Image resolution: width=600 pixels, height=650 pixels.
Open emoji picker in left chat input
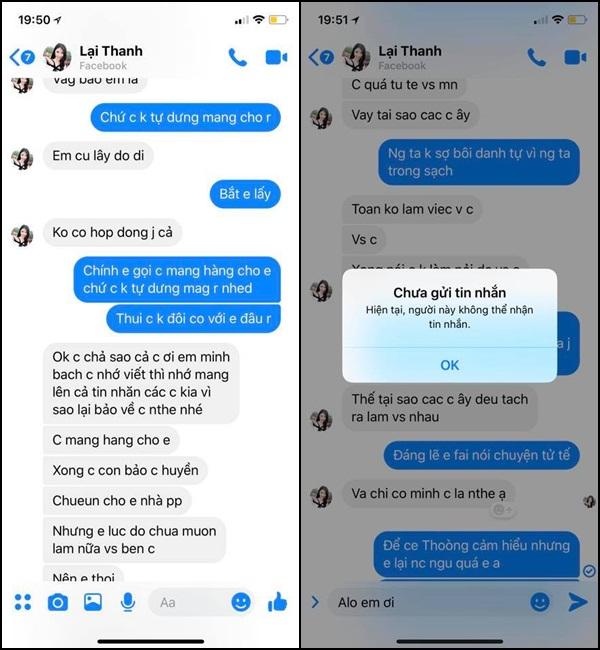241,601
